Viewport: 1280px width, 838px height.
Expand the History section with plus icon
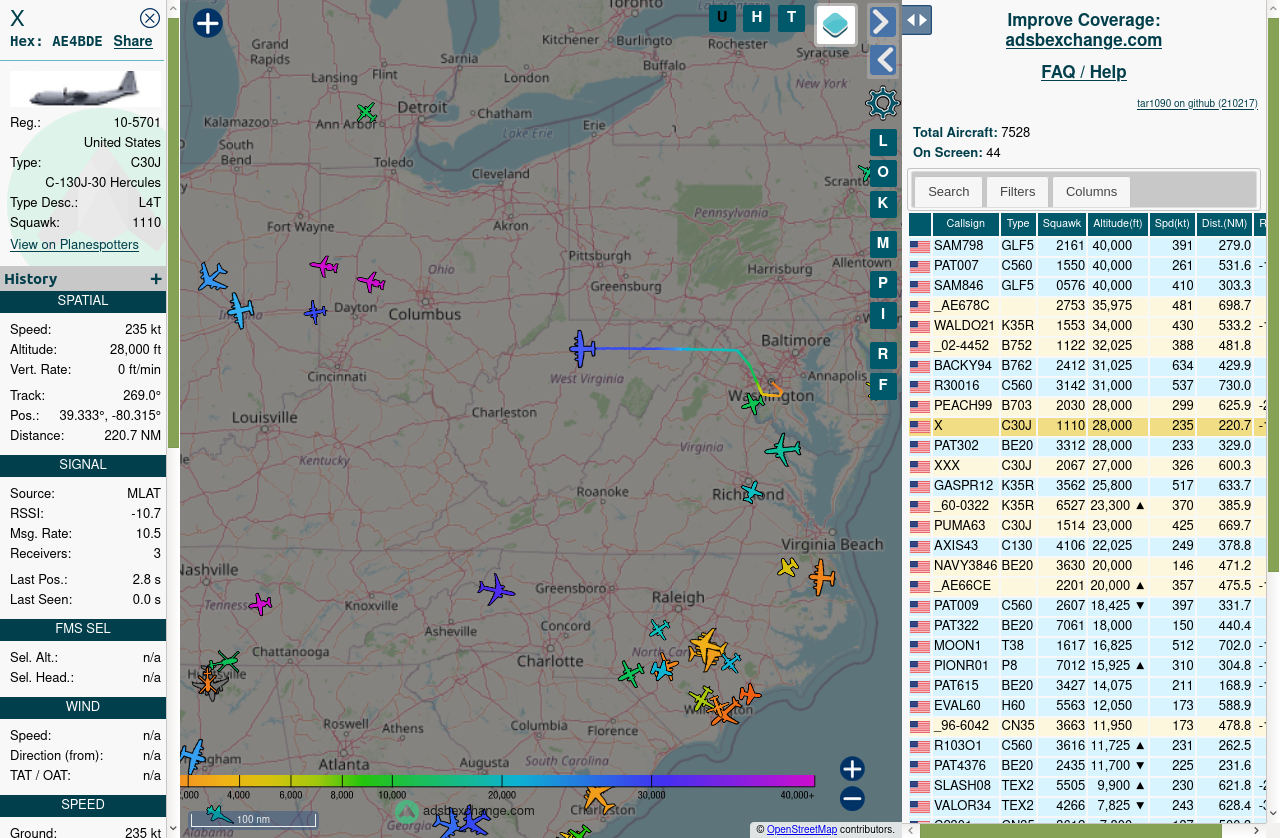coord(155,279)
